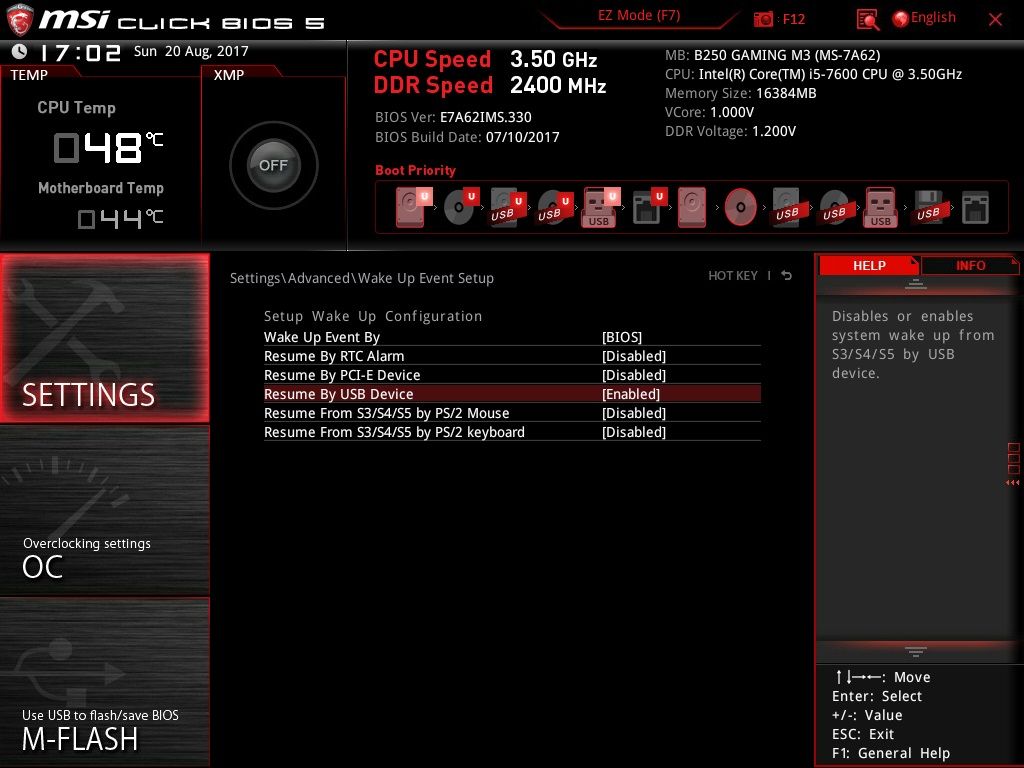Screen dimensions: 1024x768
Task: Select the UEFI network boot icon
Action: pyautogui.click(x=649, y=206)
